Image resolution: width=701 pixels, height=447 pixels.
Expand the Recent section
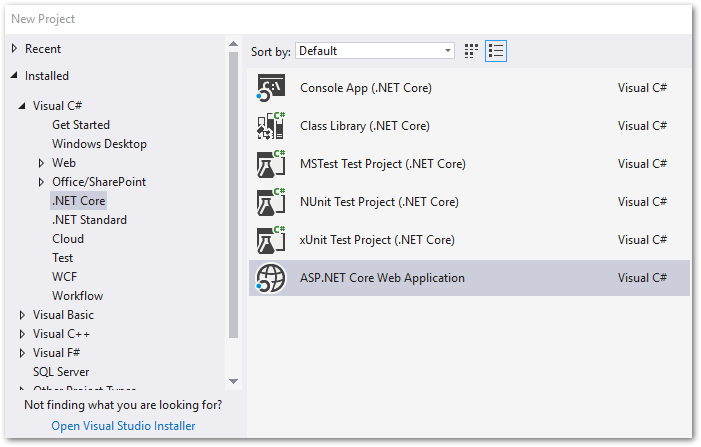15,49
